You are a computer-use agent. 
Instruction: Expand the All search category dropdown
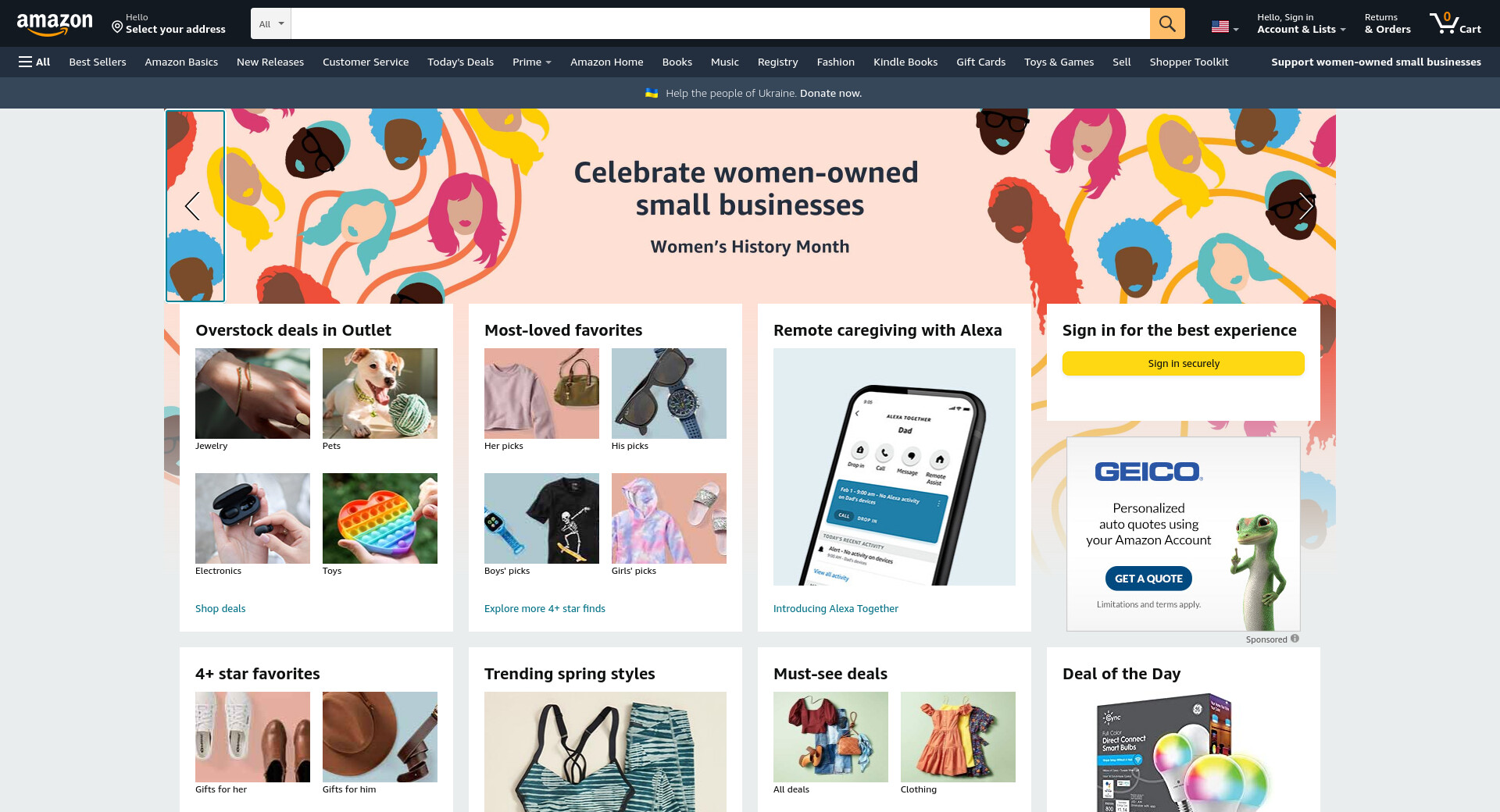point(271,23)
